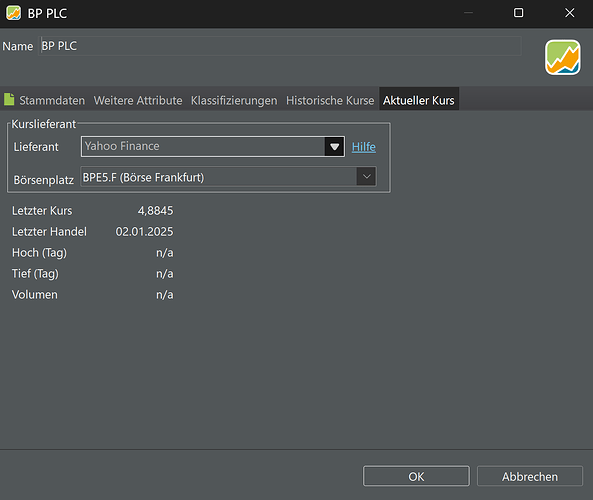Select the Aktueller Kurs tab
This screenshot has height=500, width=593.
click(x=419, y=100)
